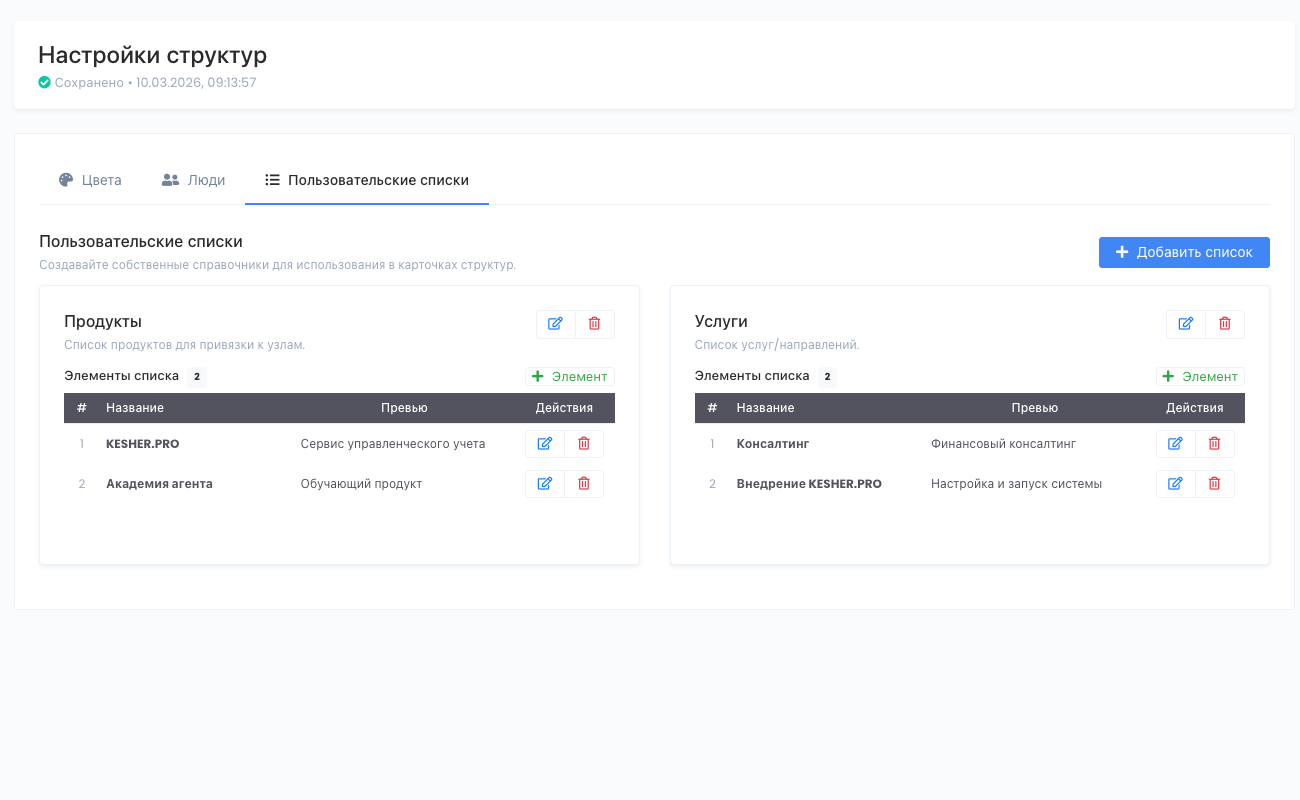The height and width of the screenshot is (800, 1300).
Task: Click the Обучающий продукт preview text
Action: pos(361,483)
